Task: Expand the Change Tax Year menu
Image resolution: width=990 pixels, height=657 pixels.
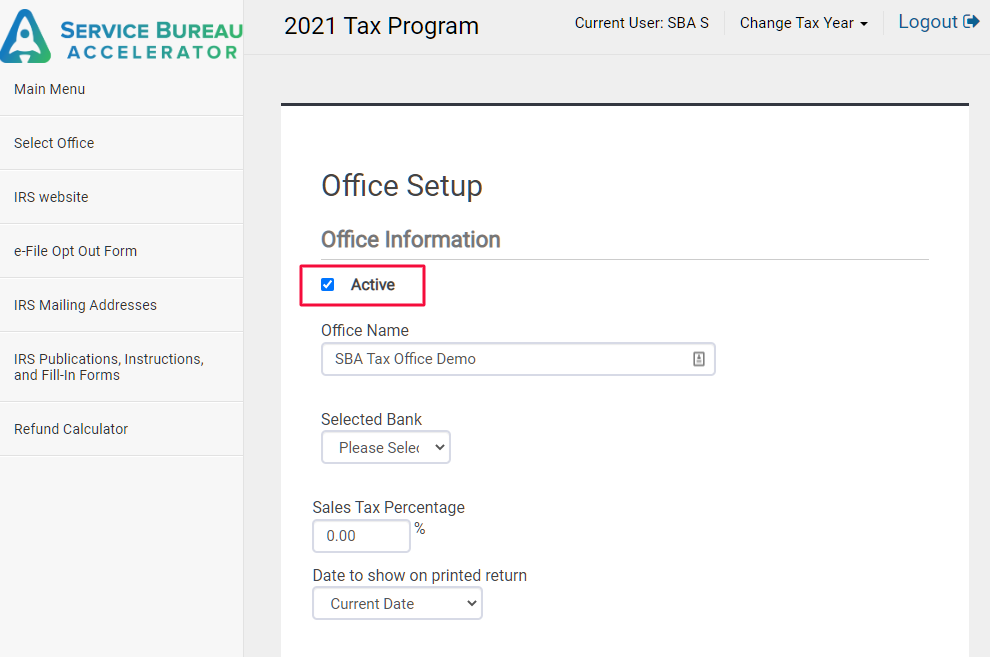Action: [803, 23]
